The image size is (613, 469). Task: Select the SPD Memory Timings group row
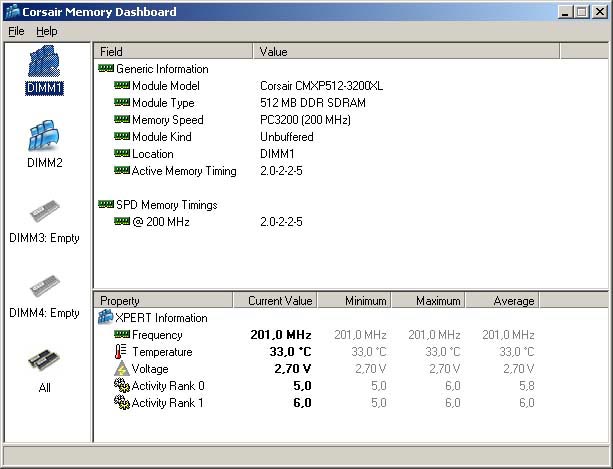(x=167, y=205)
